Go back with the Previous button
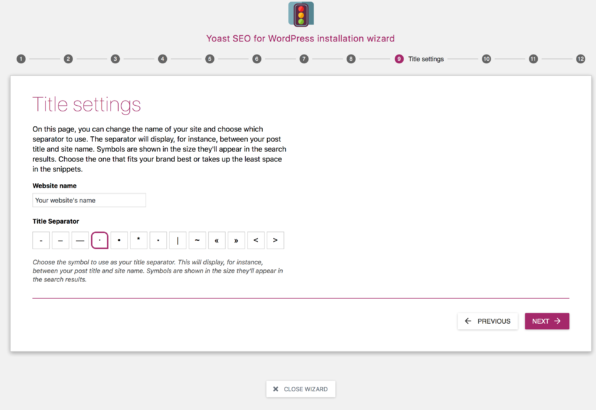This screenshot has height=411, width=596. 488,321
